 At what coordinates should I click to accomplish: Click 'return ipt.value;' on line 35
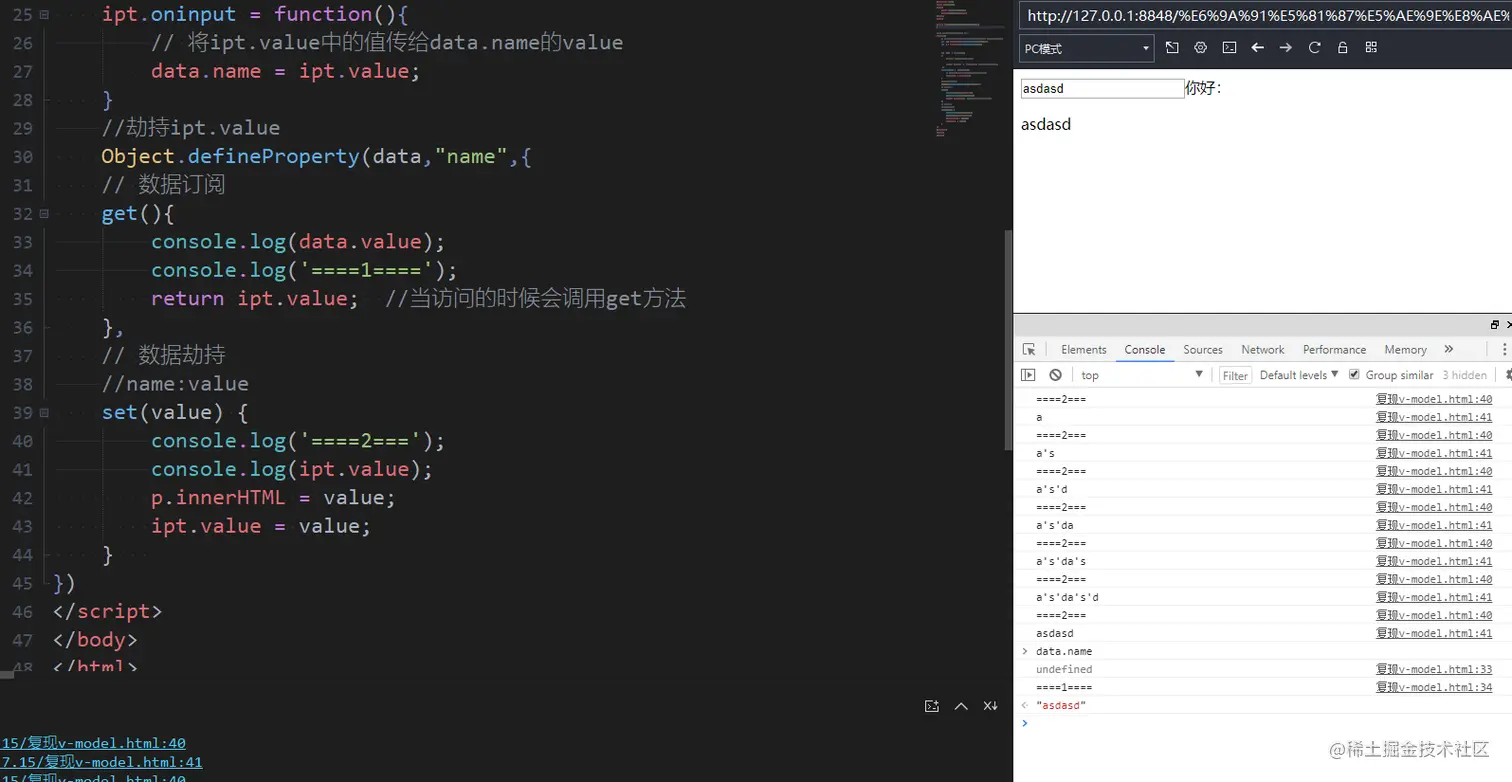point(254,298)
